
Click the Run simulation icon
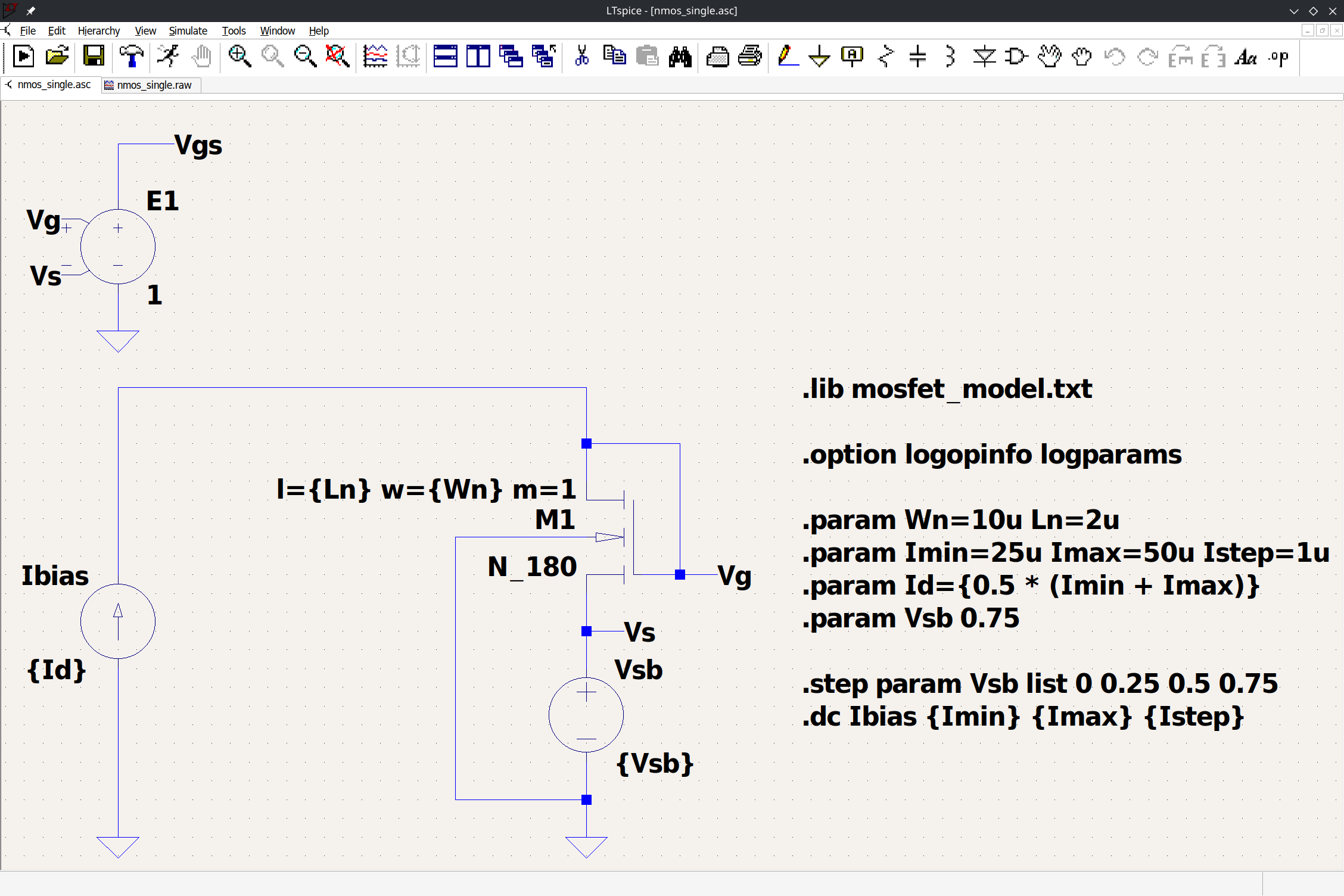coord(168,57)
